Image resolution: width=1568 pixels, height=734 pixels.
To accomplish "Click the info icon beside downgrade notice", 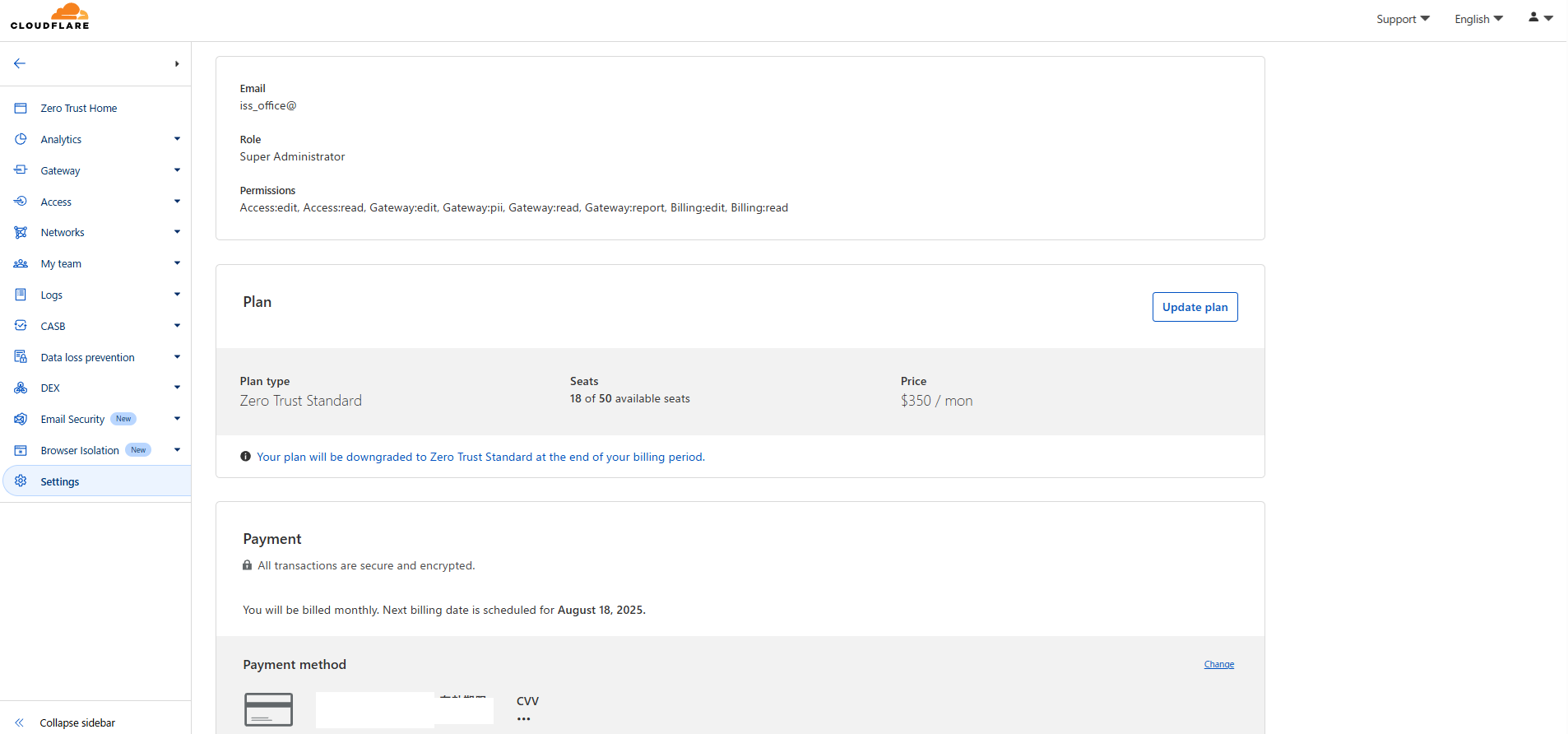I will pyautogui.click(x=245, y=457).
